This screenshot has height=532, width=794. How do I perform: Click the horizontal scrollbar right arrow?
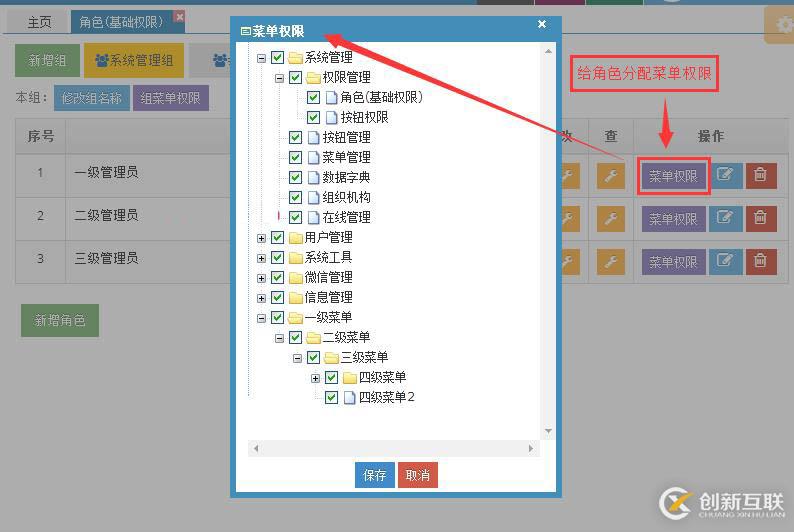click(531, 448)
